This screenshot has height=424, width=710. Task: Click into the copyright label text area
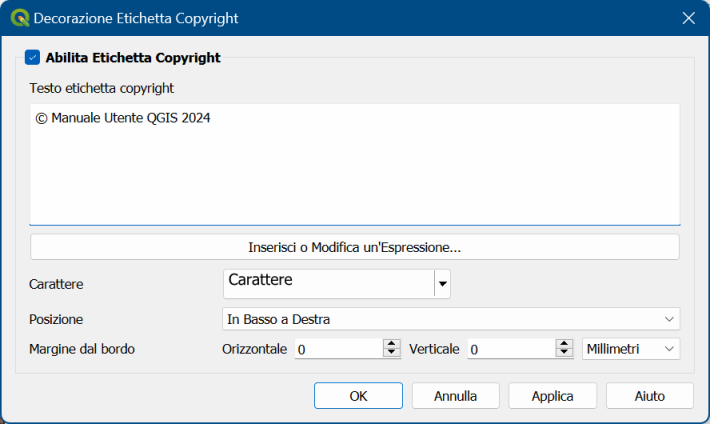coord(355,164)
